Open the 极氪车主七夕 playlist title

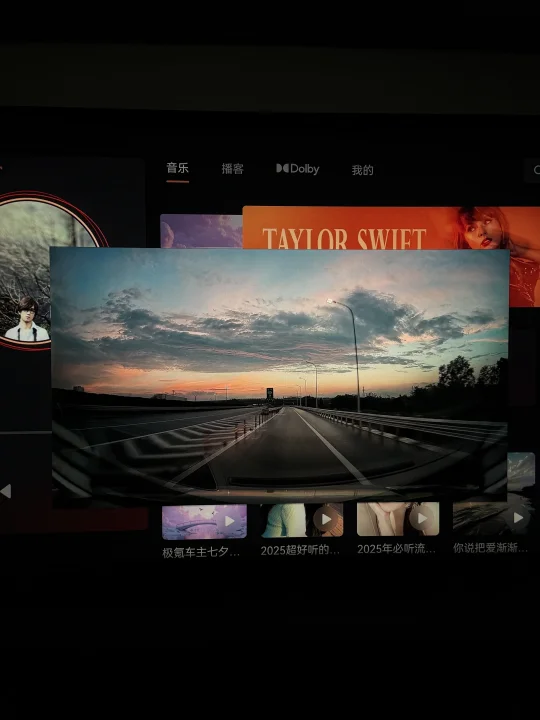coord(201,552)
